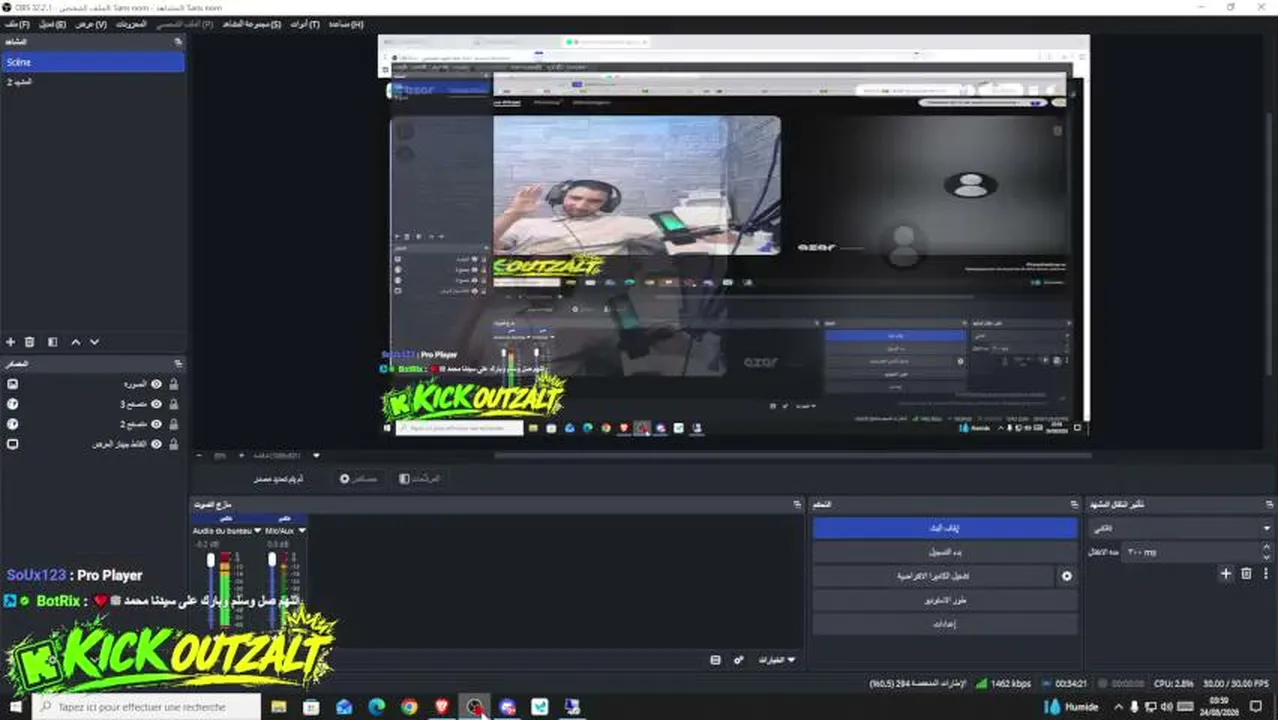Open the notification center icon
Screen dimensions: 1278x720
click(x=1257, y=707)
